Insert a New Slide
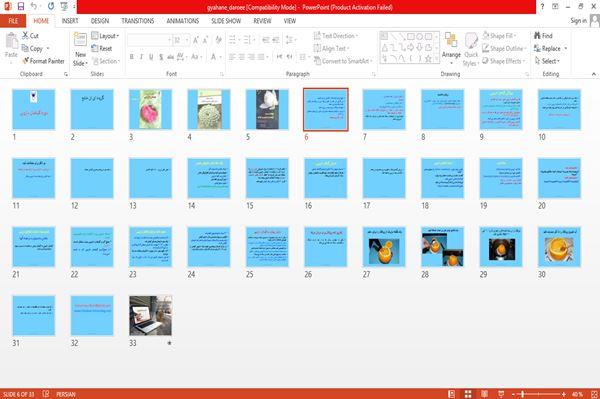Screen dimensions: 600x399 pyautogui.click(x=80, y=49)
